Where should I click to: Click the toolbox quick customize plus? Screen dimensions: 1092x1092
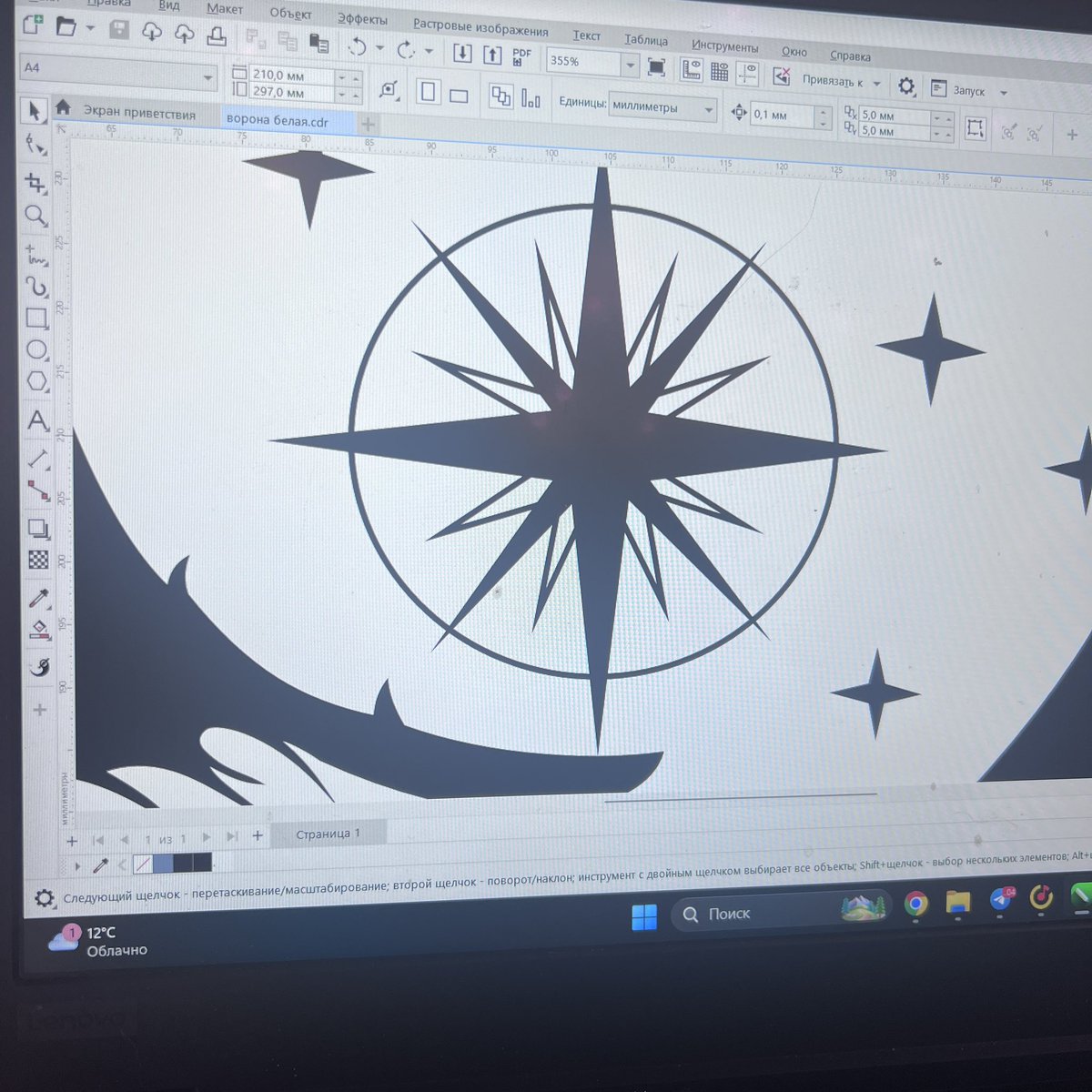coord(39,709)
